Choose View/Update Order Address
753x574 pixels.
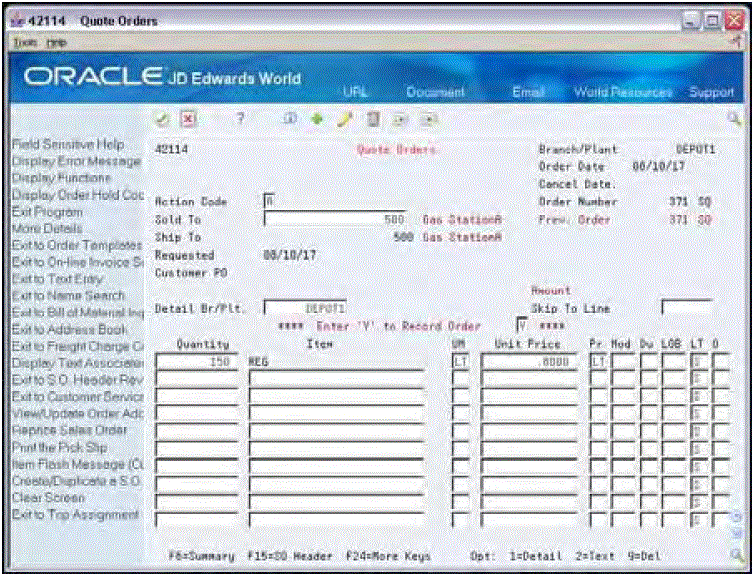77,413
